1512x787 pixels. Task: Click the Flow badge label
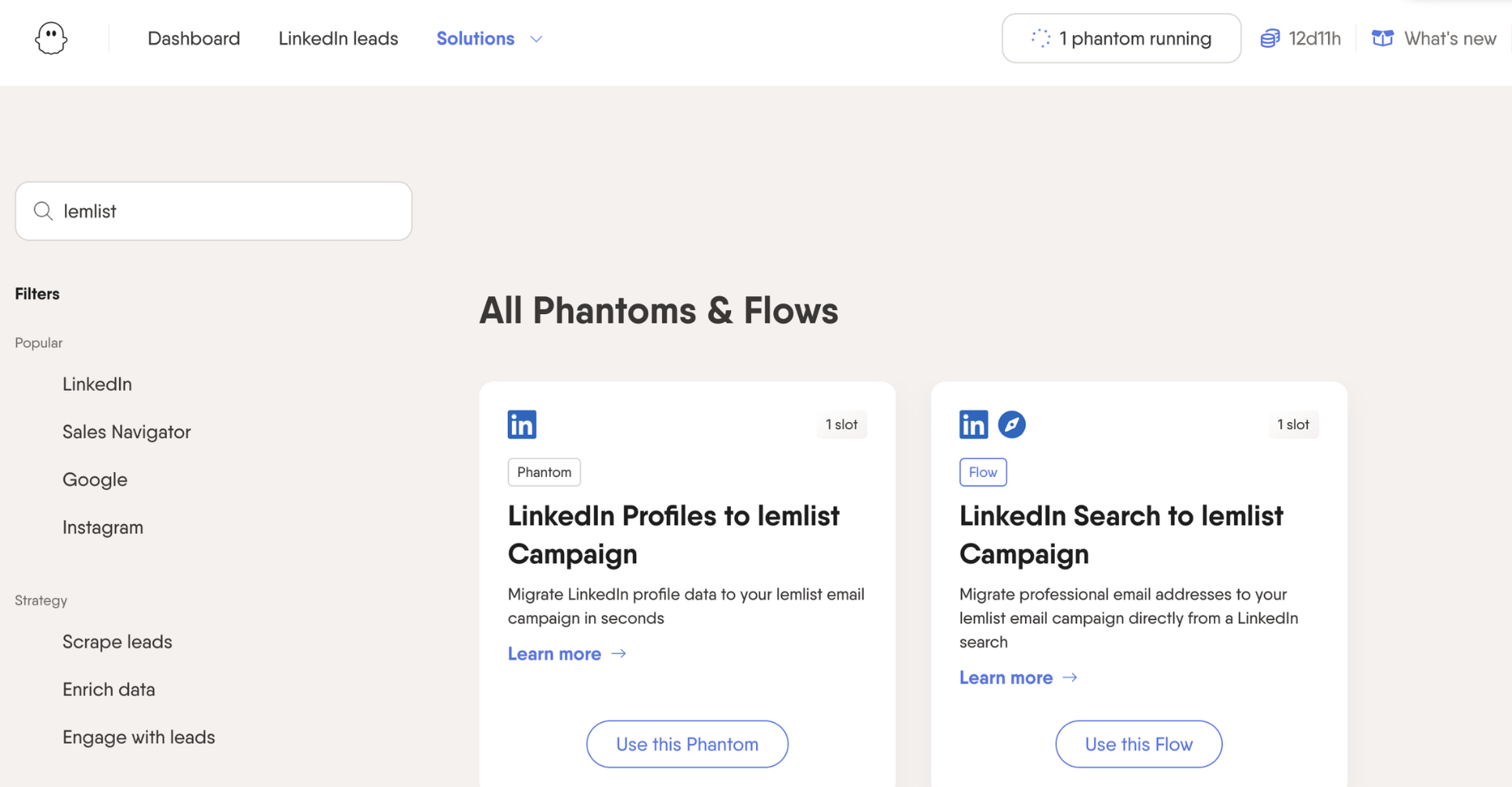click(983, 471)
